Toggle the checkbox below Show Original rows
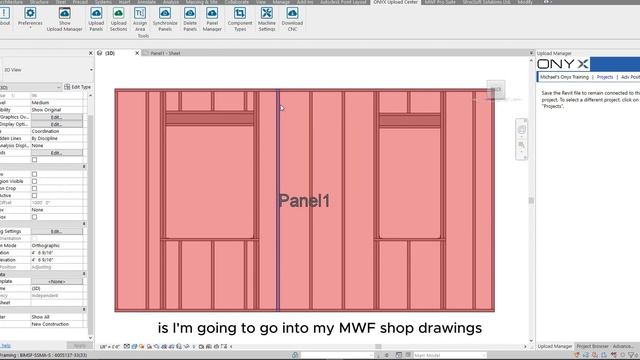 pyautogui.click(x=34, y=160)
